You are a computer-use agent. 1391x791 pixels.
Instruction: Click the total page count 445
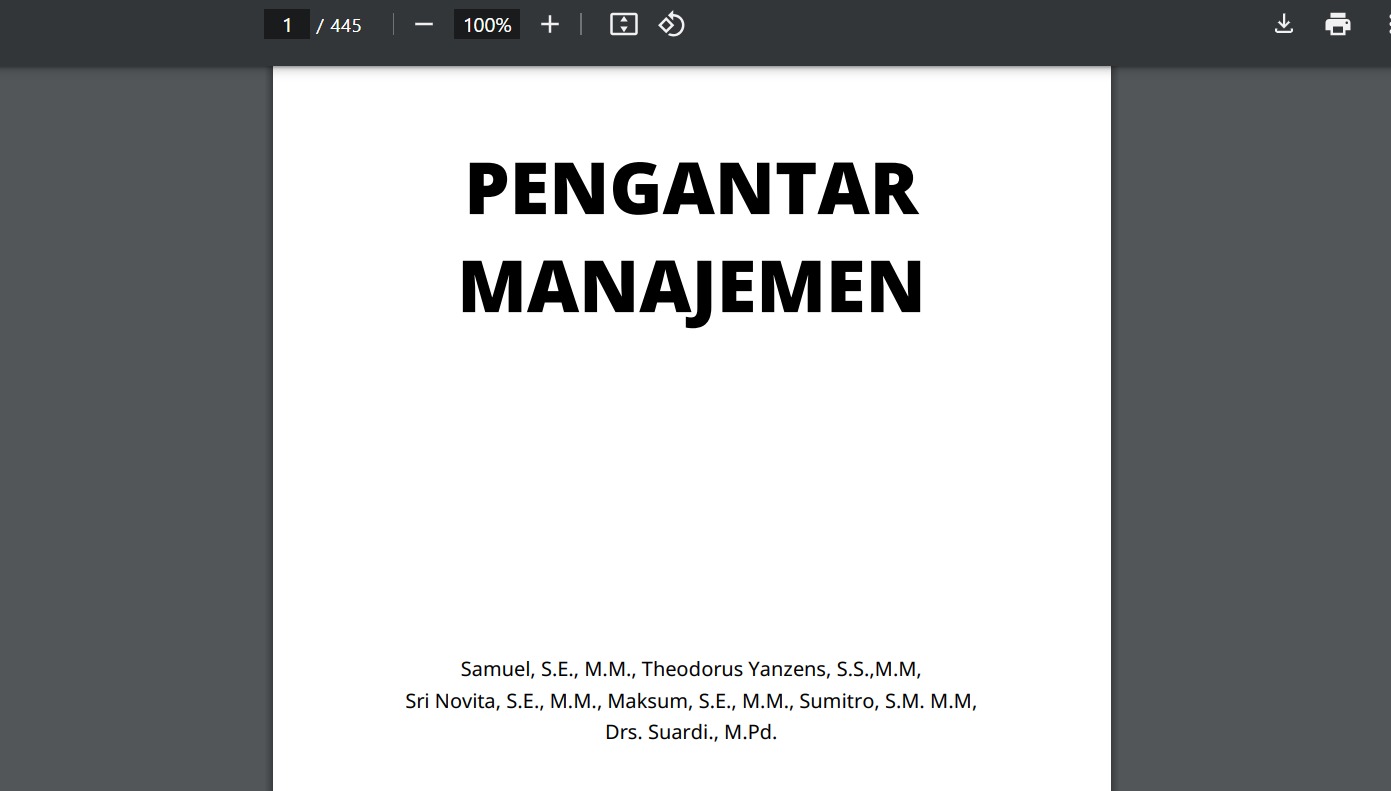(345, 25)
